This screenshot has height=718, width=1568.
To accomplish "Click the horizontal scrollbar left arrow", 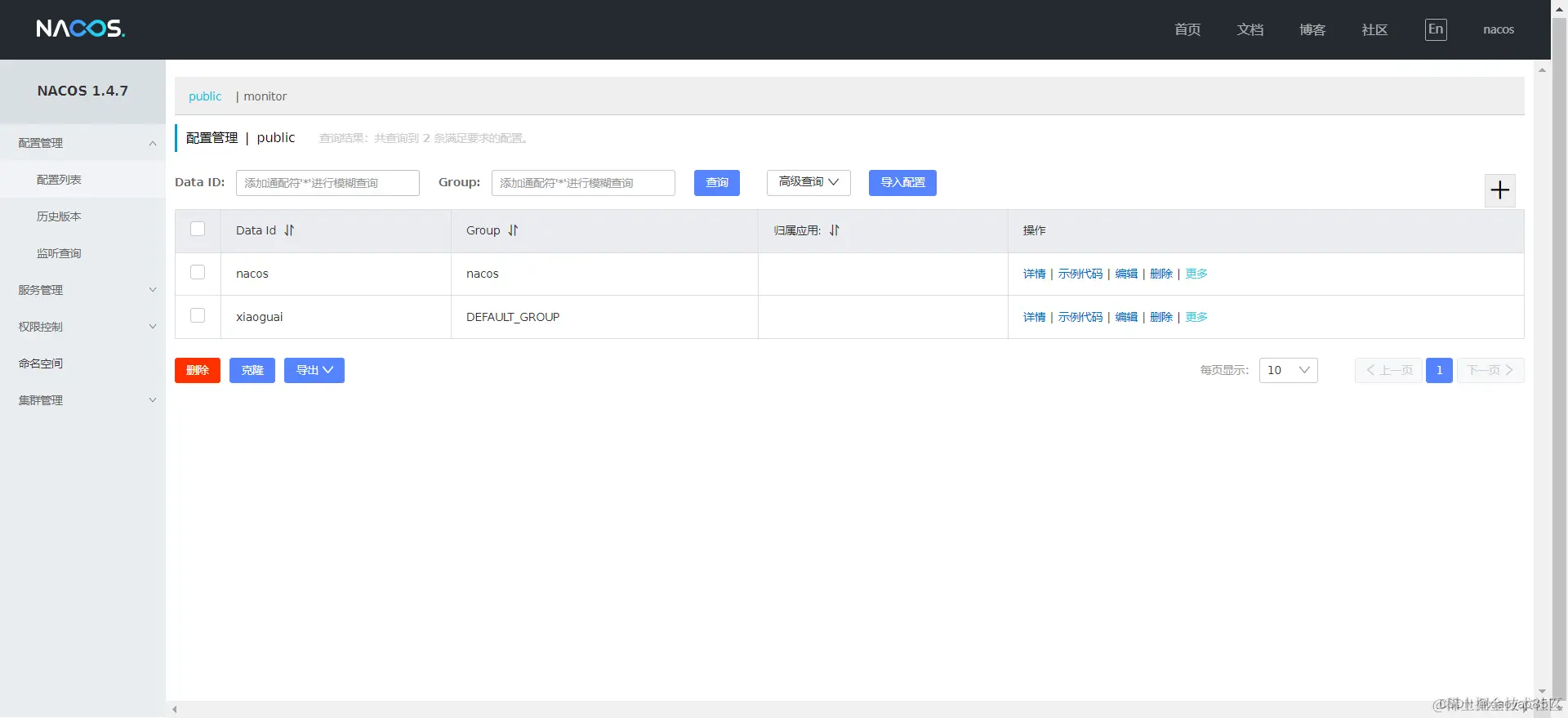I will (x=174, y=709).
